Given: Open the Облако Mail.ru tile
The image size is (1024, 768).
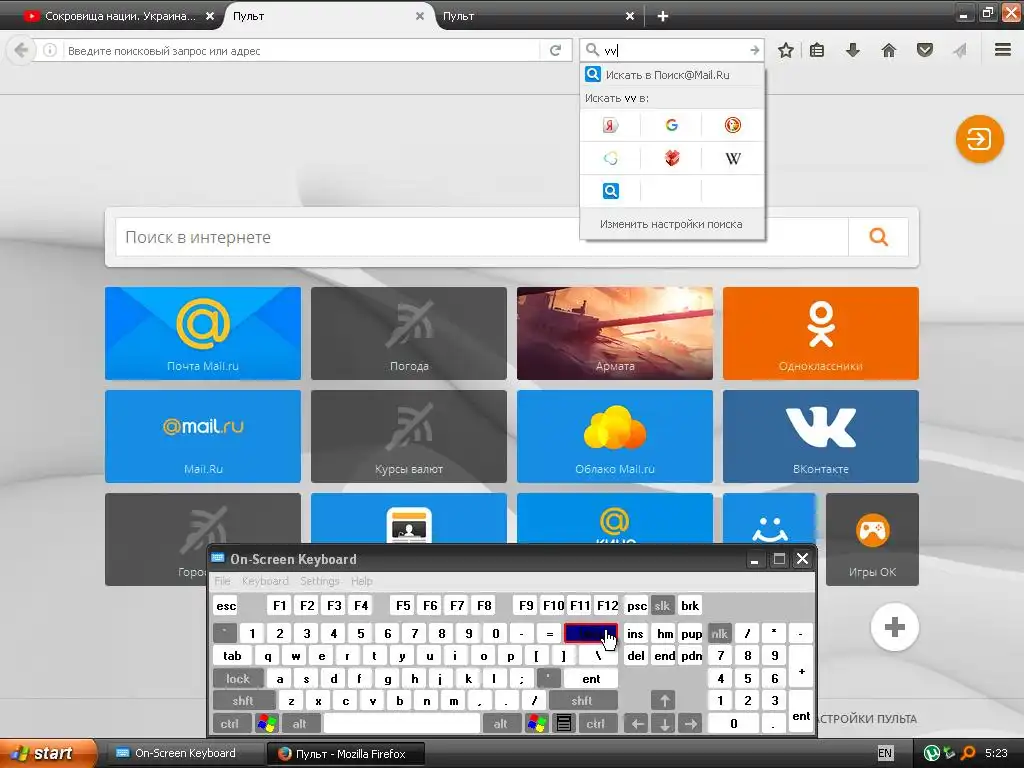Looking at the screenshot, I should [x=615, y=436].
